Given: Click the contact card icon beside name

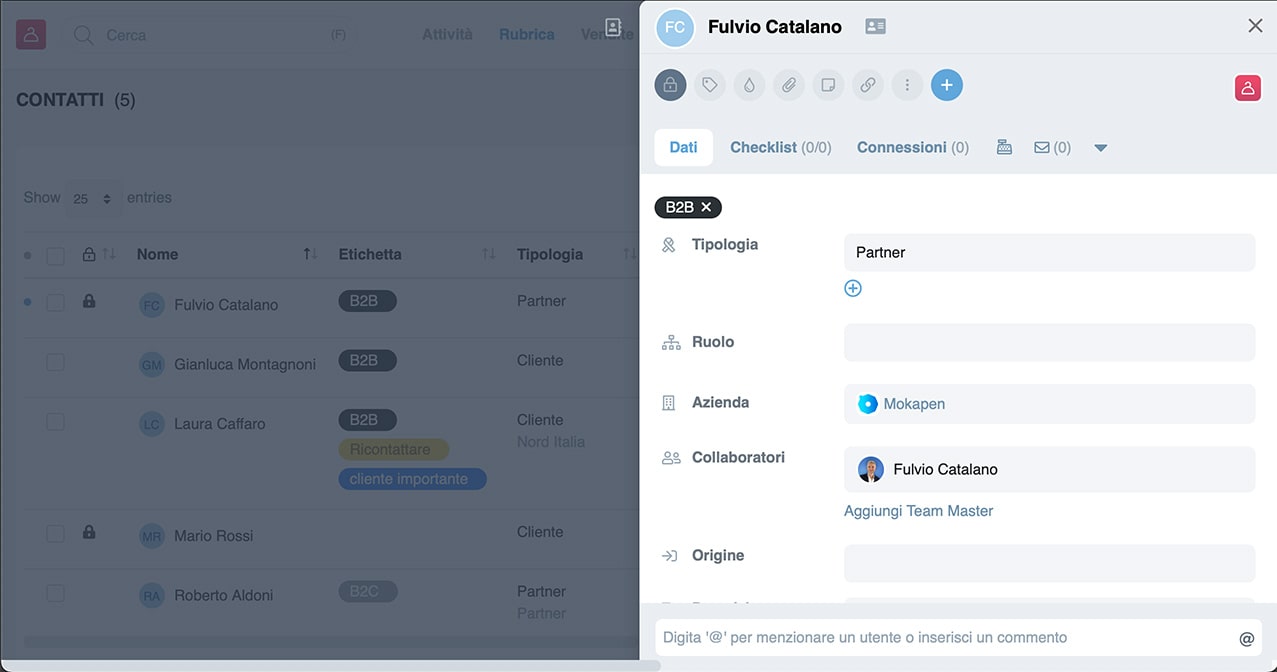Looking at the screenshot, I should click(876, 27).
